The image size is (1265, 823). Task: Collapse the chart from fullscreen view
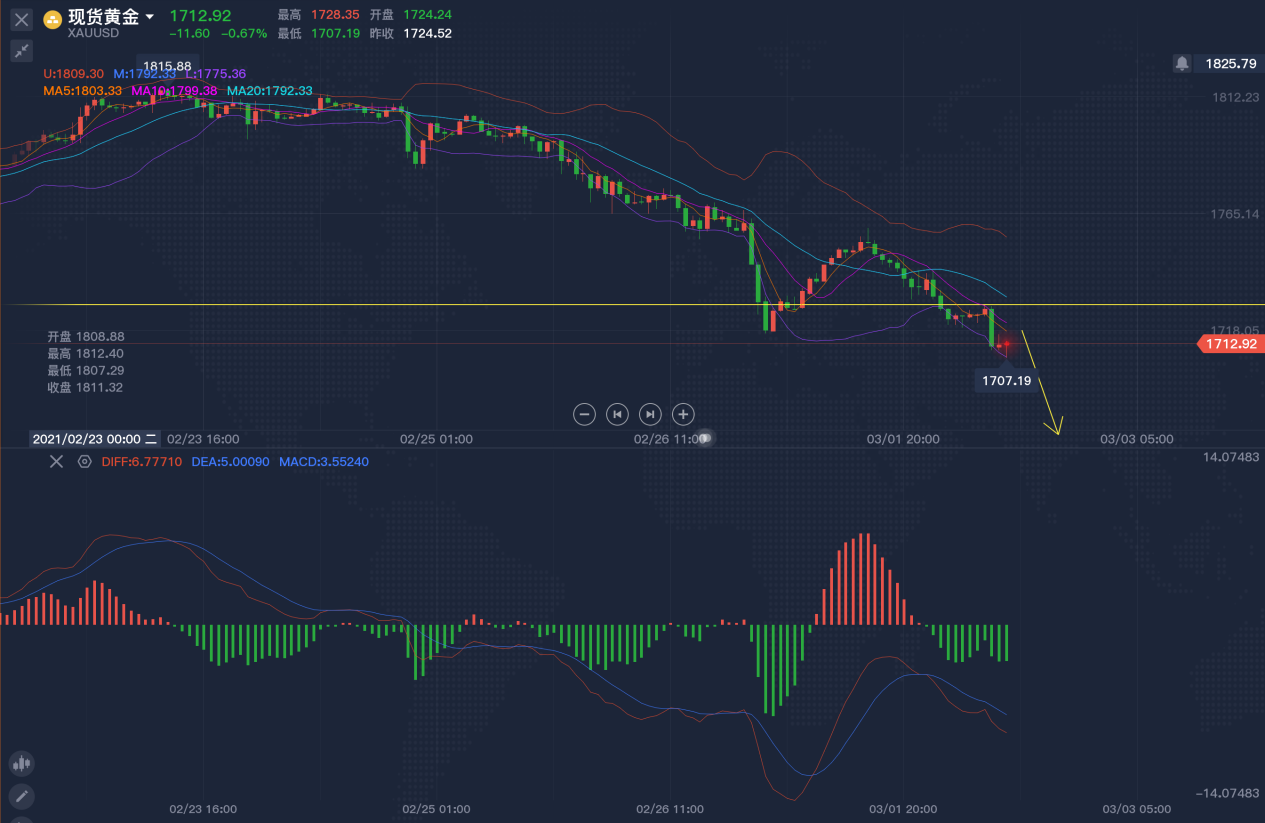coord(21,51)
